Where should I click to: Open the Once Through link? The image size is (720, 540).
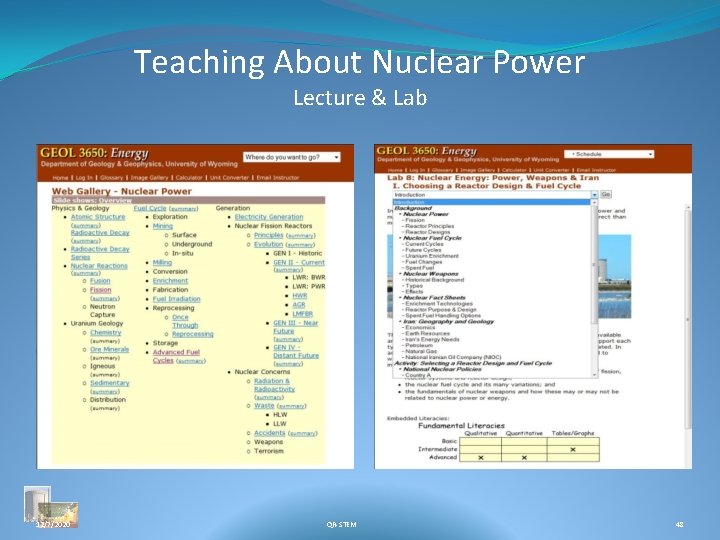[185, 321]
